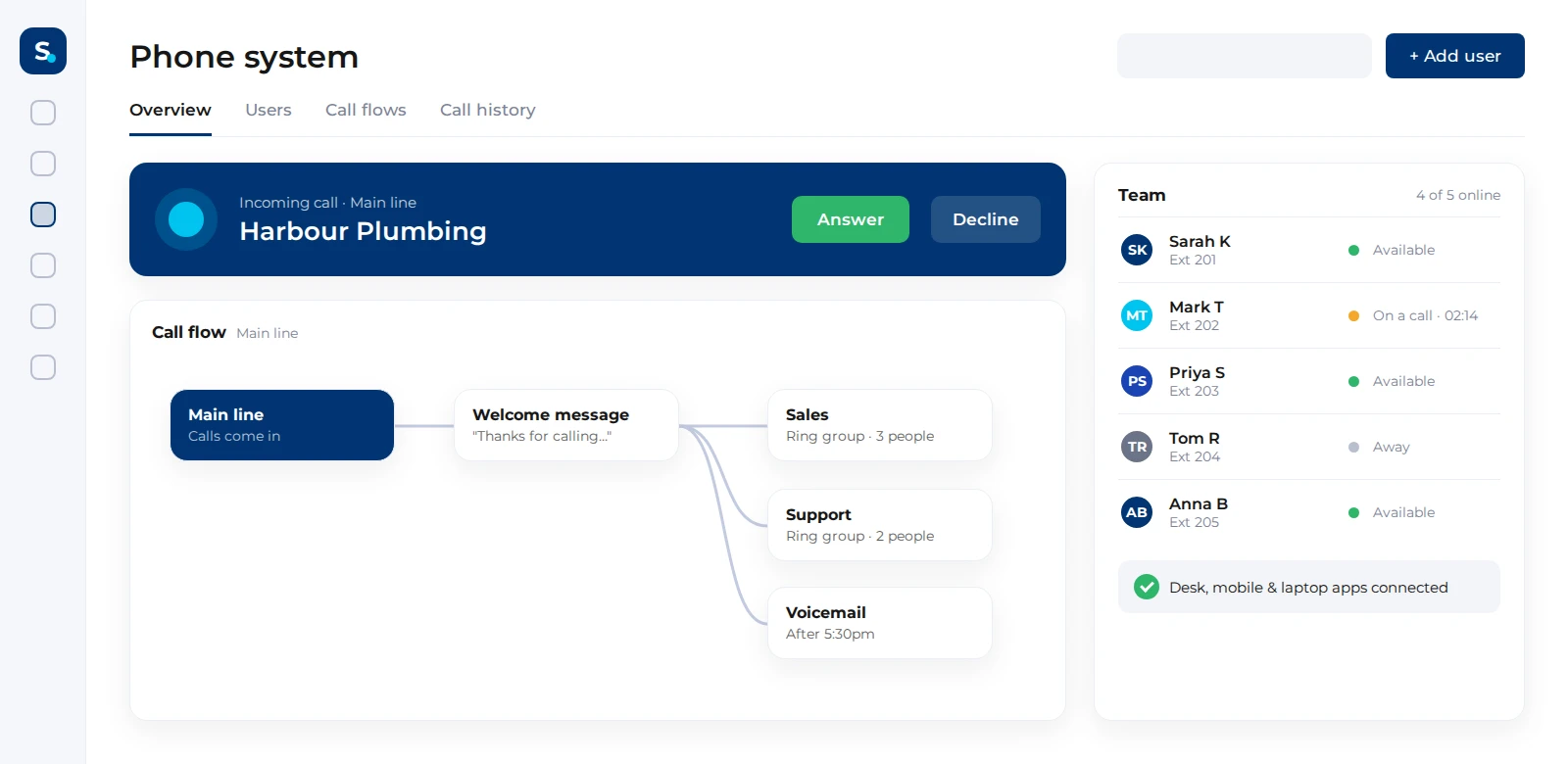Image resolution: width=1568 pixels, height=764 pixels.
Task: Click the "MT" avatar for Mark T
Action: pyautogui.click(x=1137, y=315)
